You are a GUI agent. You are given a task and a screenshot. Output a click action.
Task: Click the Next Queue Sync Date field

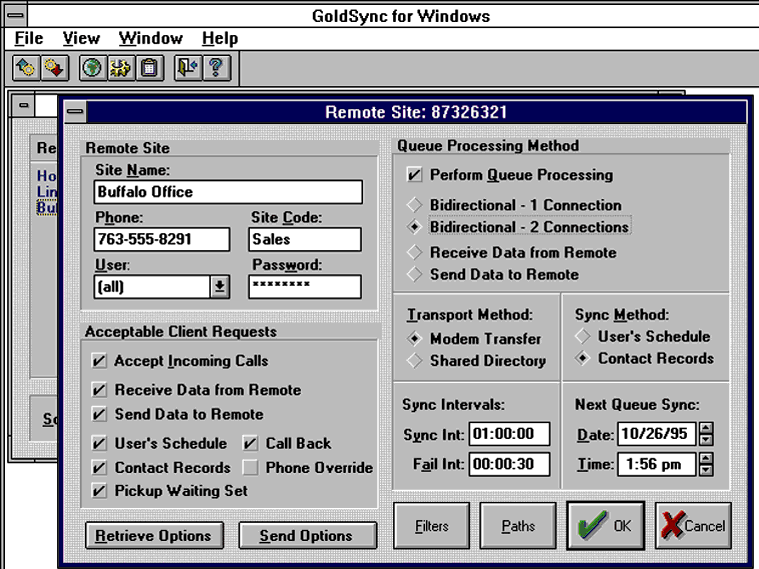pyautogui.click(x=656, y=433)
